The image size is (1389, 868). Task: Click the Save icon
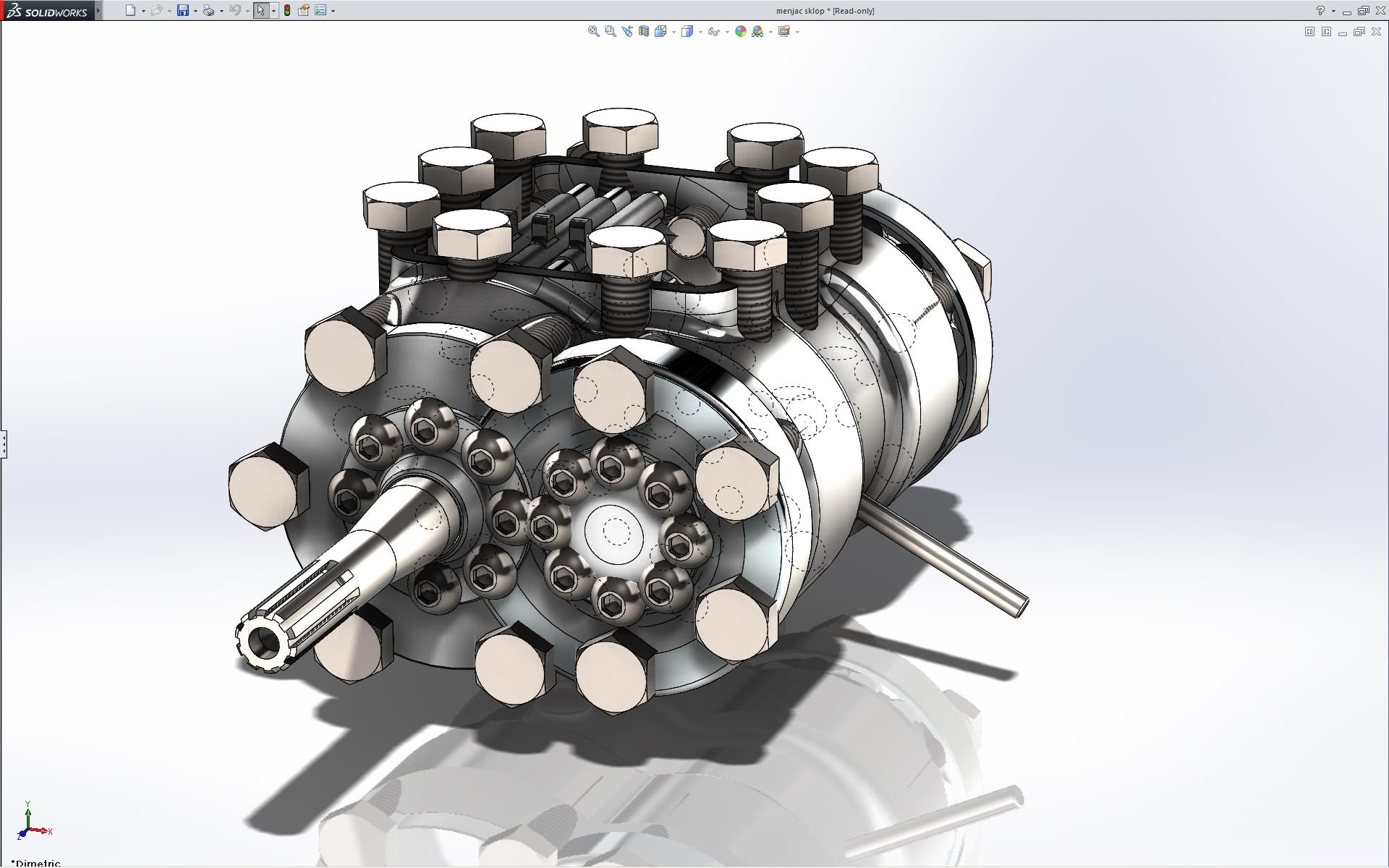coord(183,11)
